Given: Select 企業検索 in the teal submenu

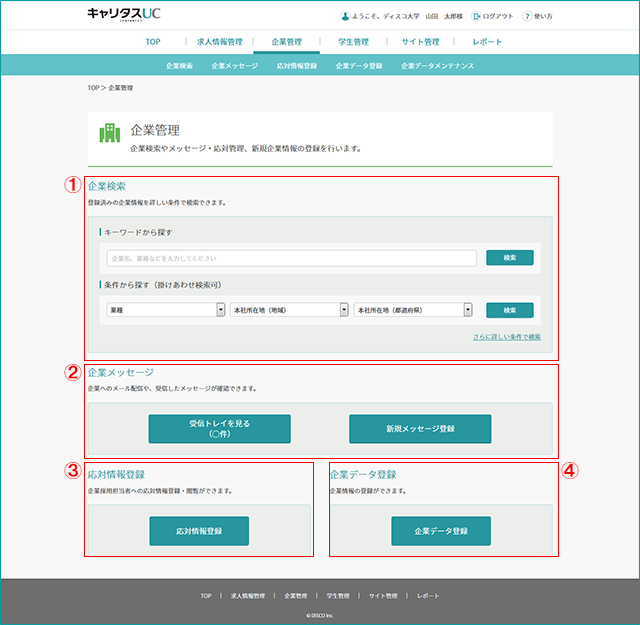Looking at the screenshot, I should coord(179,66).
